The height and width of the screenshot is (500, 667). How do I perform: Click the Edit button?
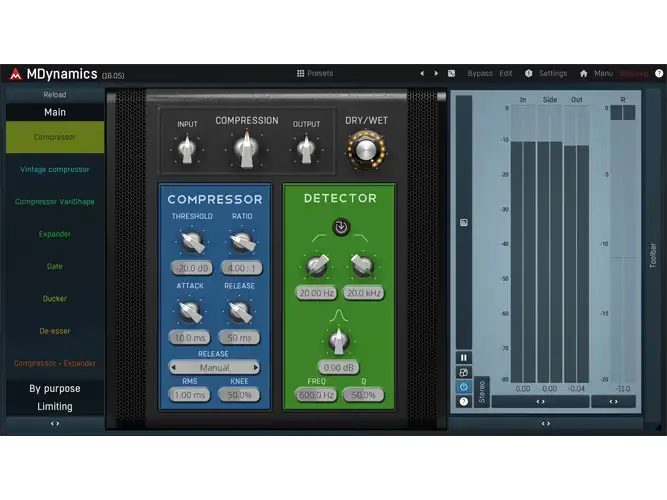pyautogui.click(x=506, y=73)
